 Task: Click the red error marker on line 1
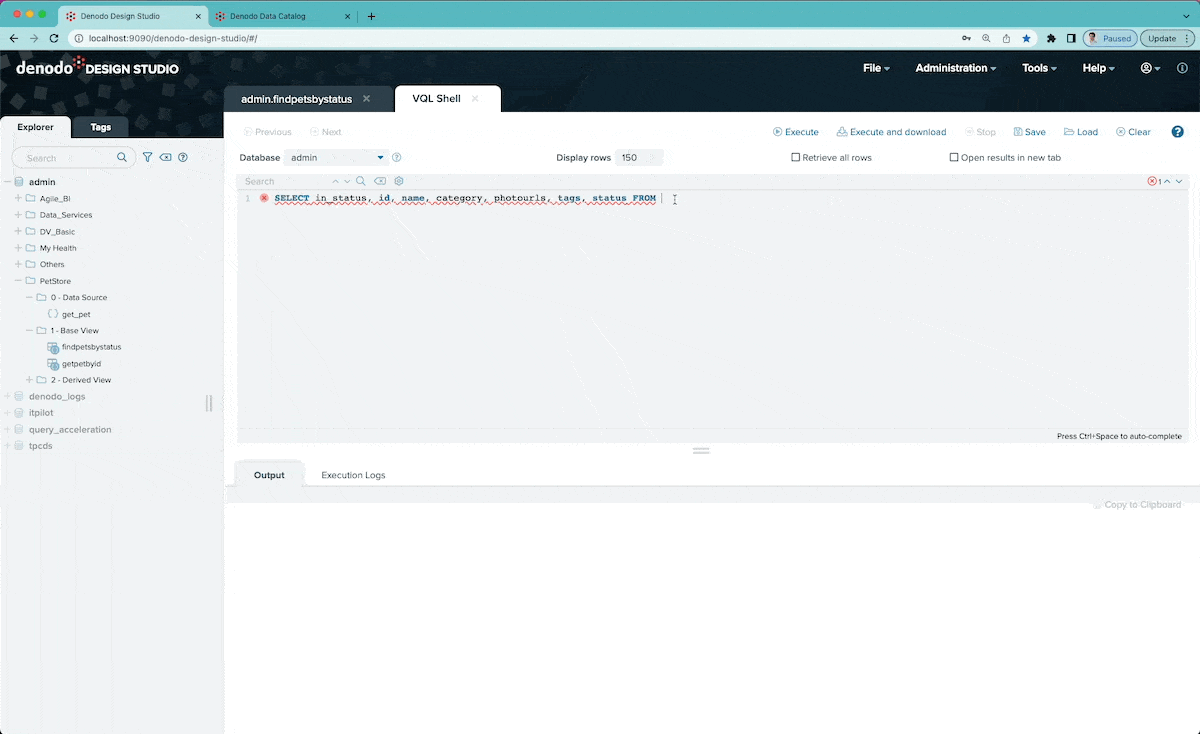click(264, 198)
